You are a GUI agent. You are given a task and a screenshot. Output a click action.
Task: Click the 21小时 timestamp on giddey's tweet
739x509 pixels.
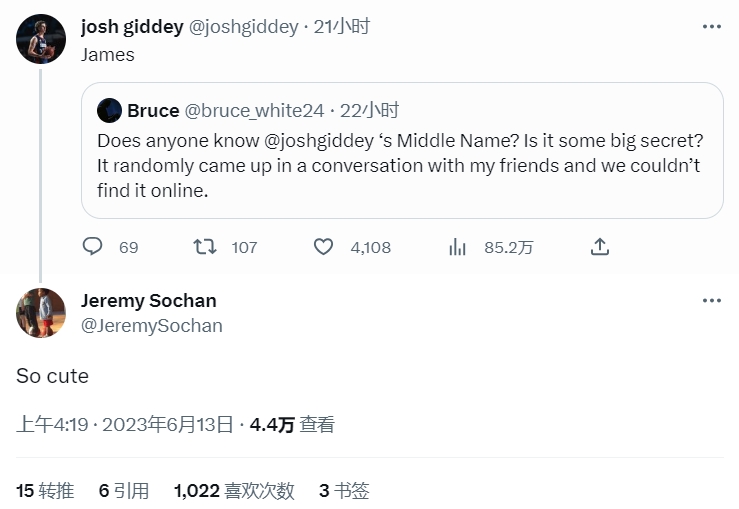342,27
